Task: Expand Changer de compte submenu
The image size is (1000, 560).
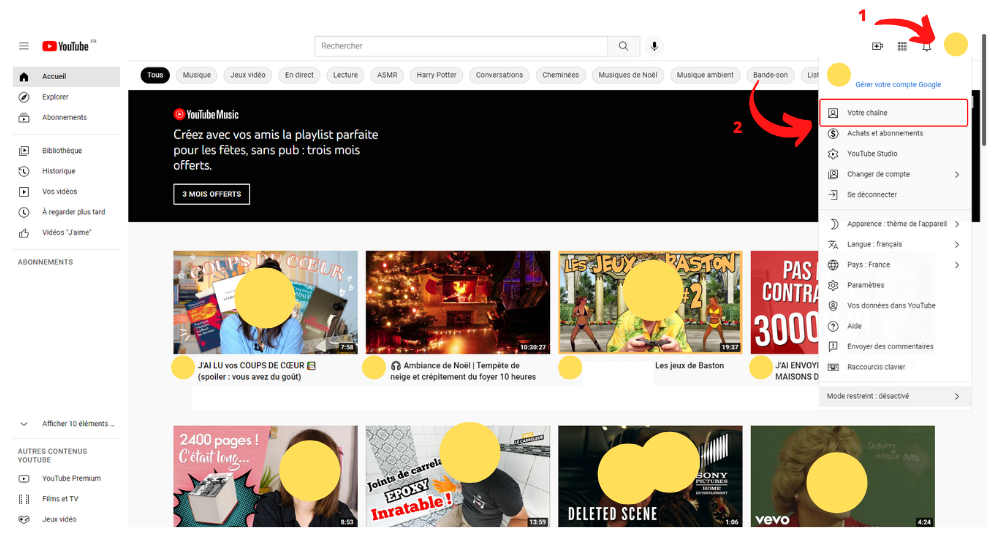Action: coord(894,174)
